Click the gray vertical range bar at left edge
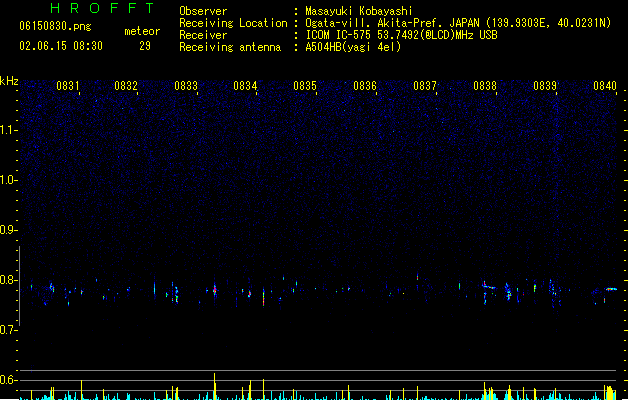The width and height of the screenshot is (629, 400). pos(20,286)
